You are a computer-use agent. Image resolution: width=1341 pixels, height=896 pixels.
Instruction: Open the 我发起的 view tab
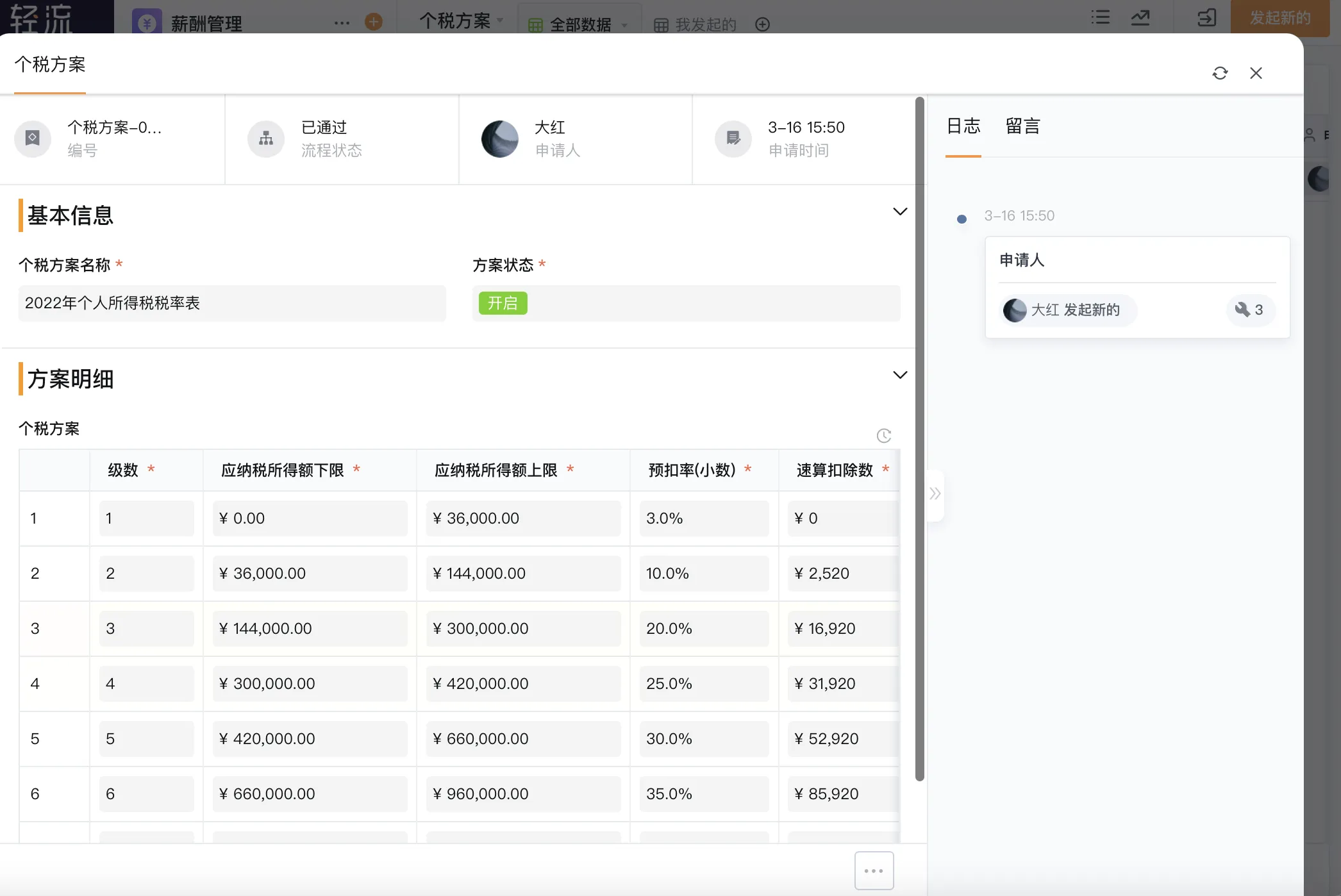coord(695,24)
